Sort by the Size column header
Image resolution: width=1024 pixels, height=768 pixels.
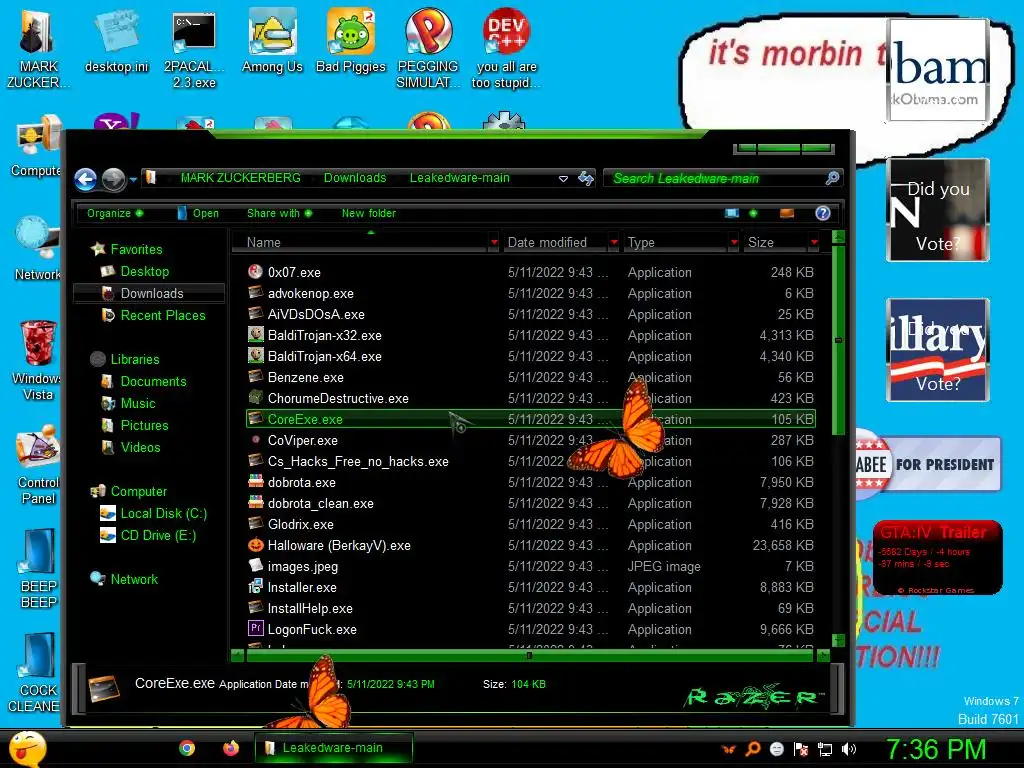coord(775,242)
